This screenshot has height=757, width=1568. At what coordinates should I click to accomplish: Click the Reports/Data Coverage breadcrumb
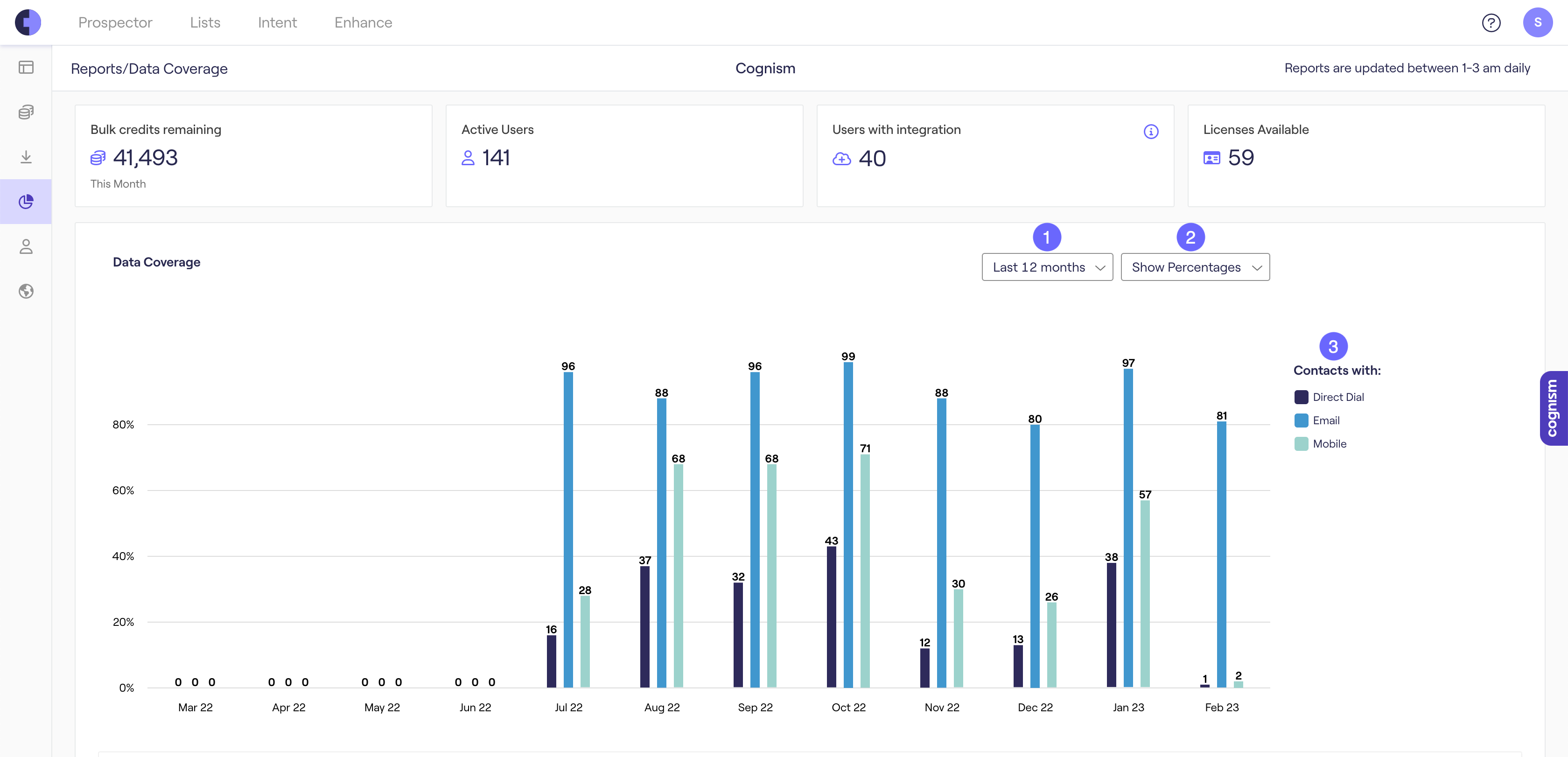pyautogui.click(x=149, y=69)
